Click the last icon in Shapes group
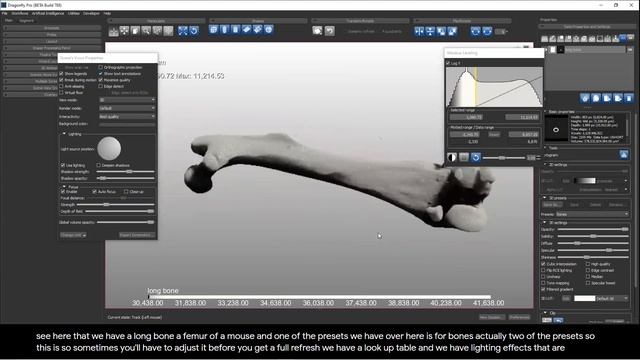 (269, 30)
